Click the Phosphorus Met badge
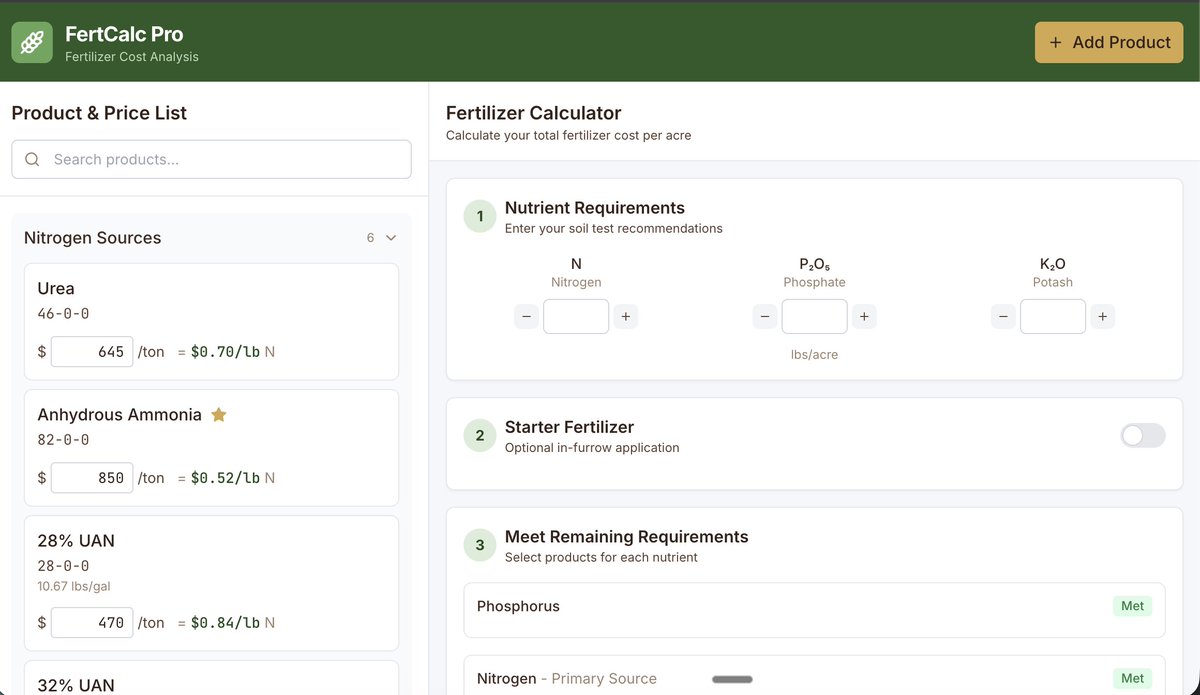The height and width of the screenshot is (695, 1200). pos(1132,606)
